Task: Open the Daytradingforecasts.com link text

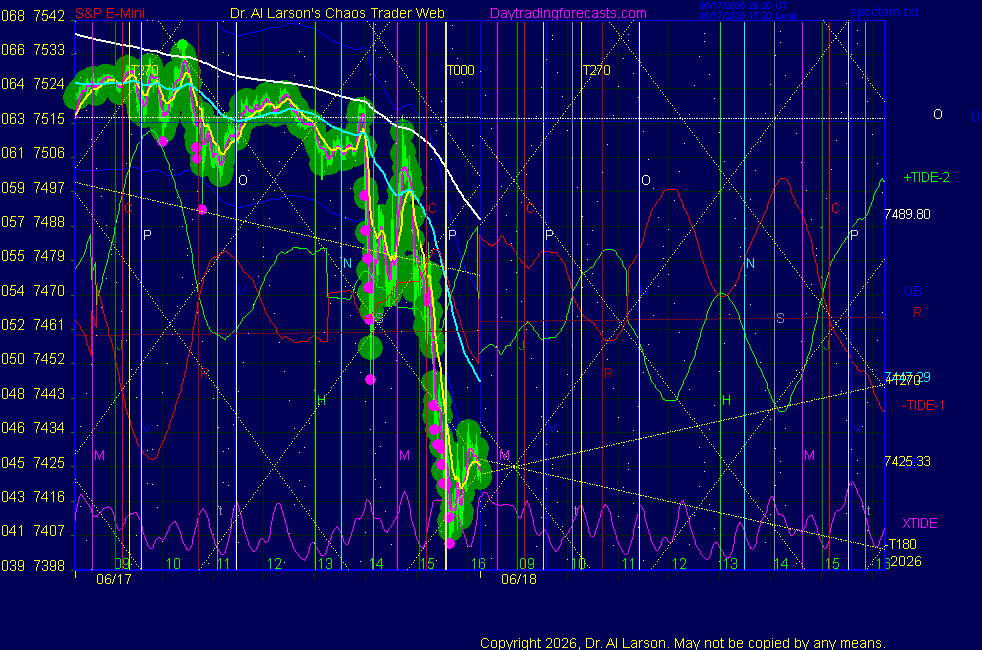Action: [x=568, y=13]
